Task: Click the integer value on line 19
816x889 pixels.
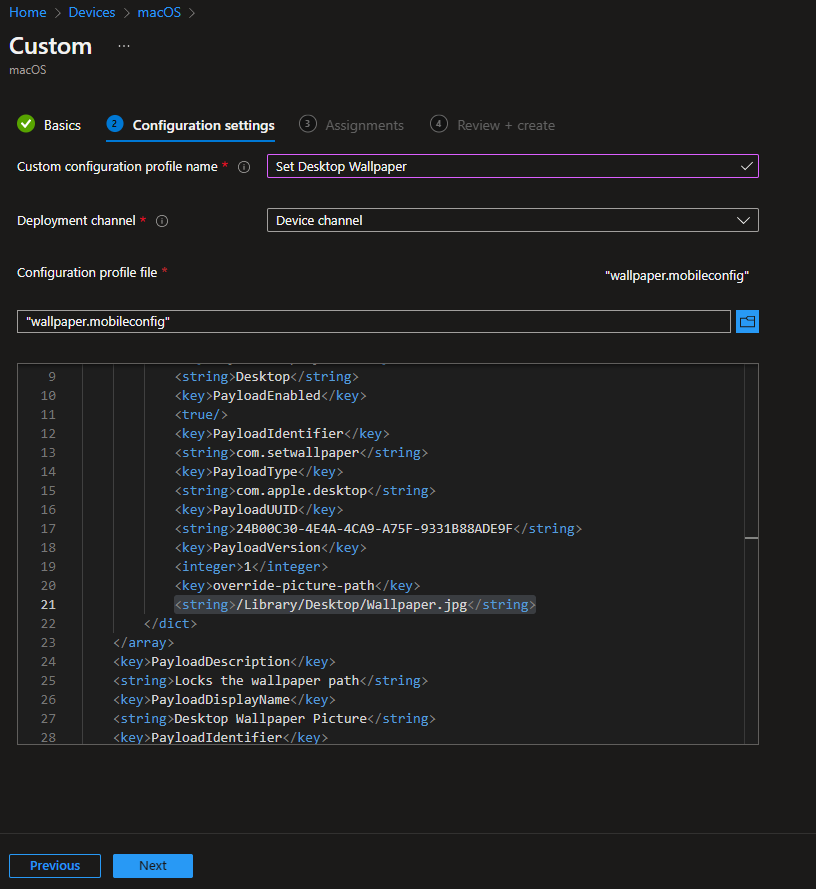Action: pos(251,566)
